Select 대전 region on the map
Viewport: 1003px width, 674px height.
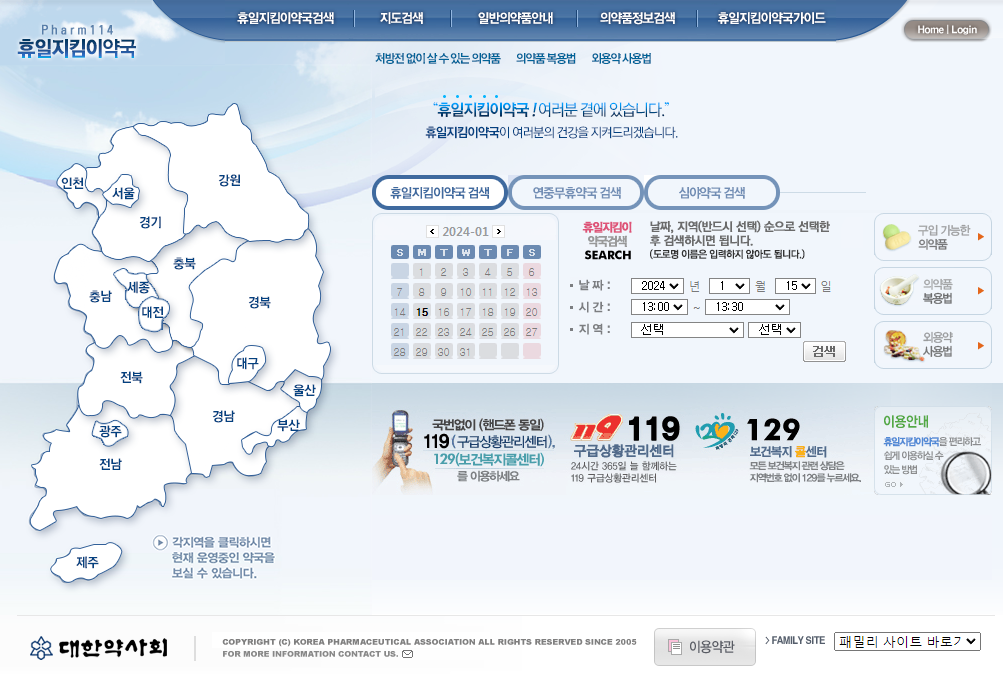153,312
